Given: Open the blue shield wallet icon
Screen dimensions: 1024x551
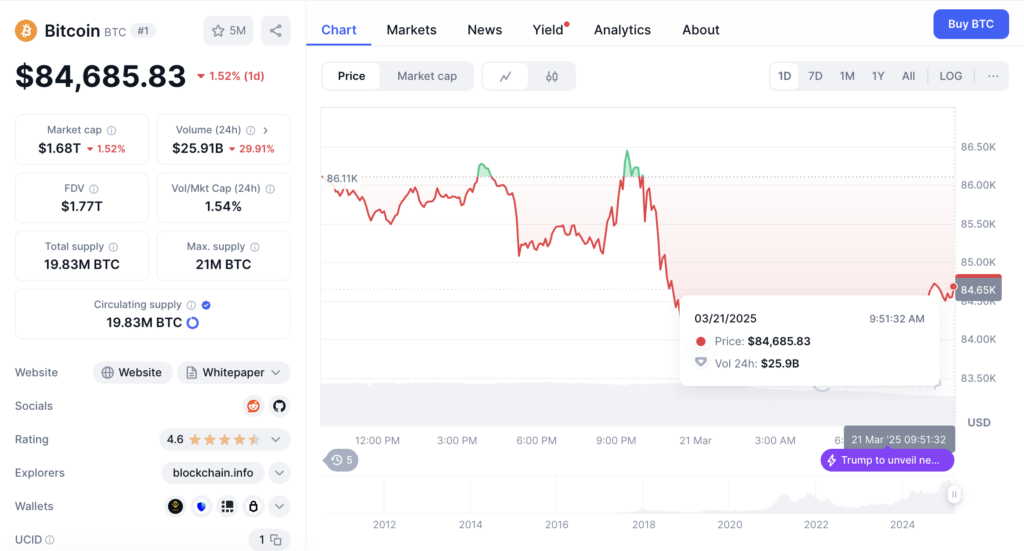Looking at the screenshot, I should coord(202,506).
